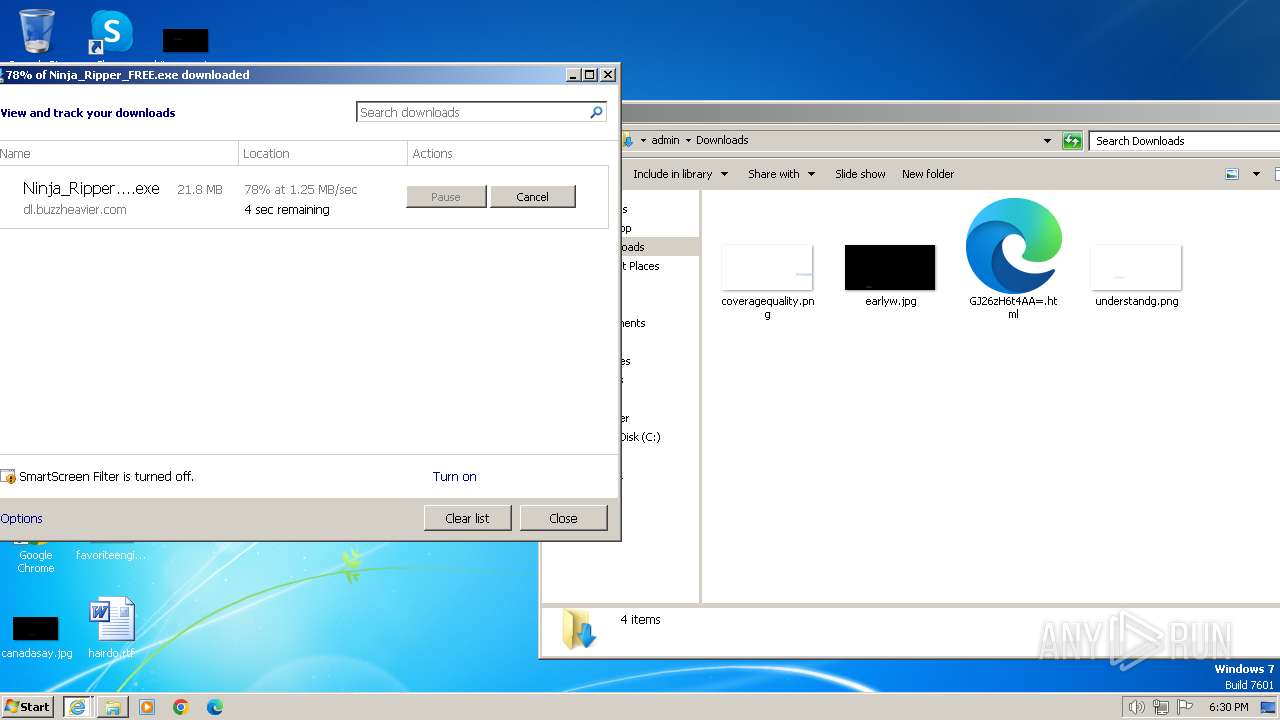
Task: Expand the address bar history dropdown
Action: coord(1047,141)
